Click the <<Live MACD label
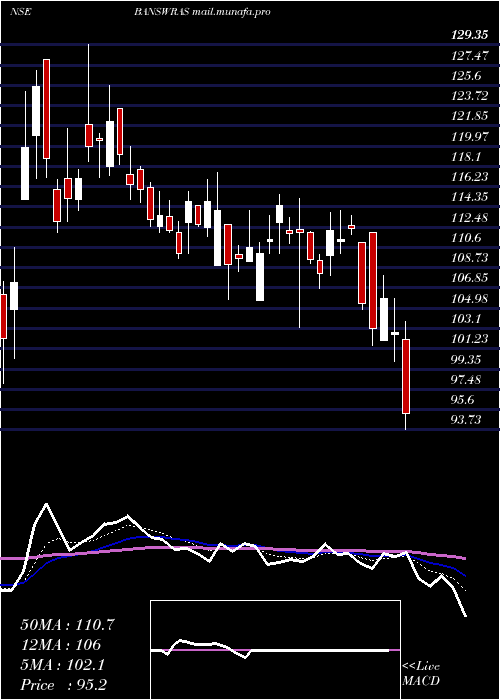The image size is (500, 700). click(421, 674)
